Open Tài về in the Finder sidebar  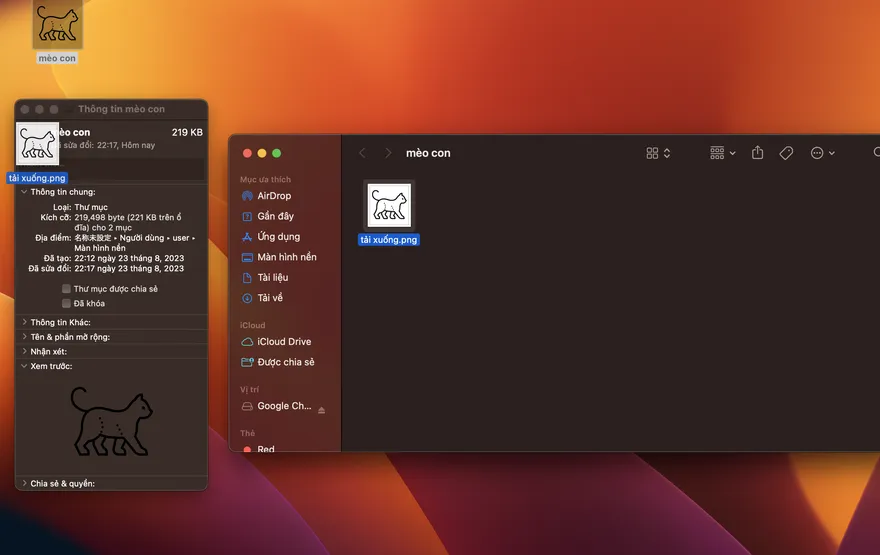[x=269, y=298]
